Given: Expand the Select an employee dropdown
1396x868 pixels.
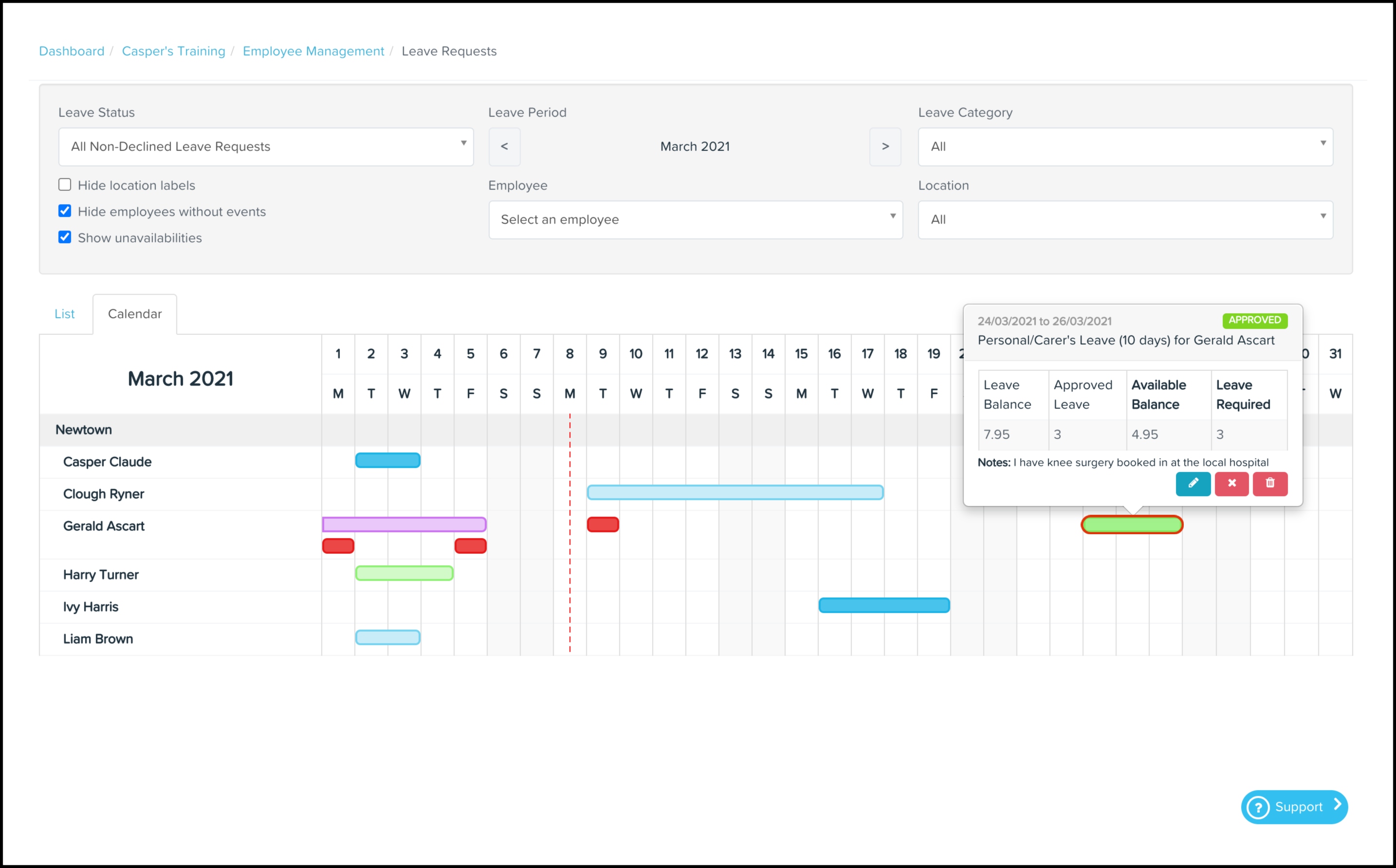Looking at the screenshot, I should coord(696,220).
